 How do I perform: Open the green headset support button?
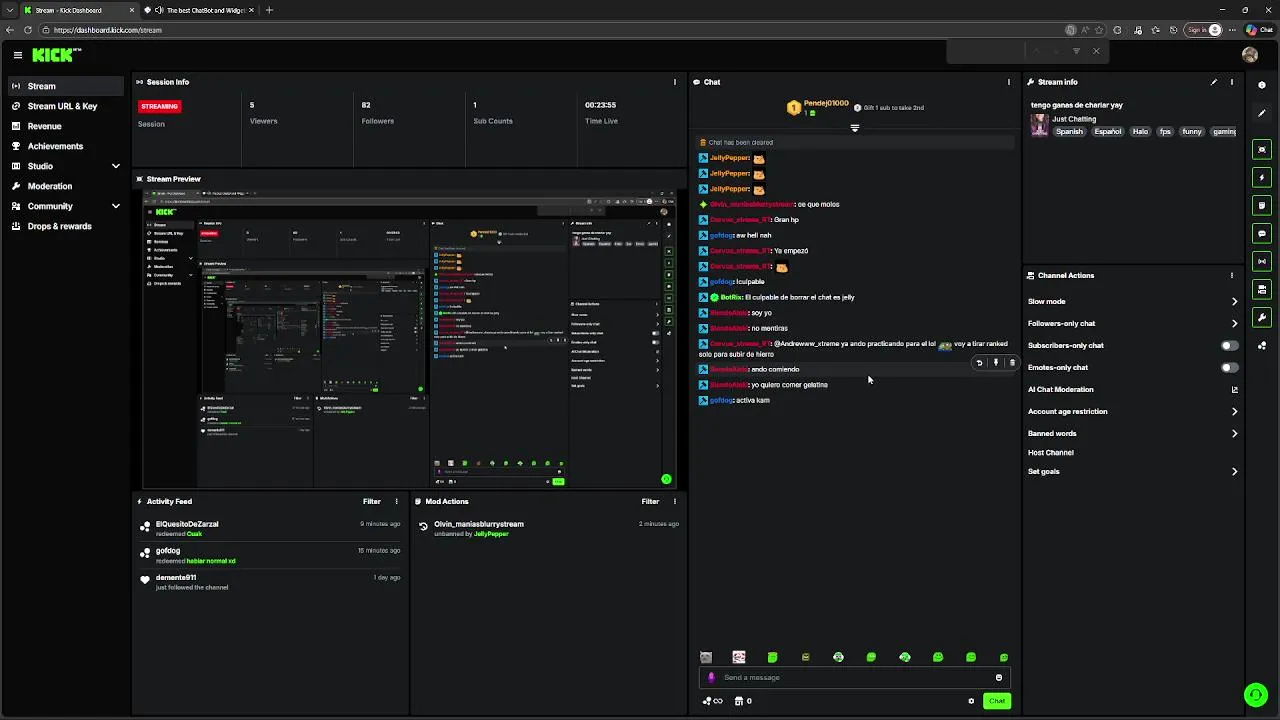pos(1255,694)
